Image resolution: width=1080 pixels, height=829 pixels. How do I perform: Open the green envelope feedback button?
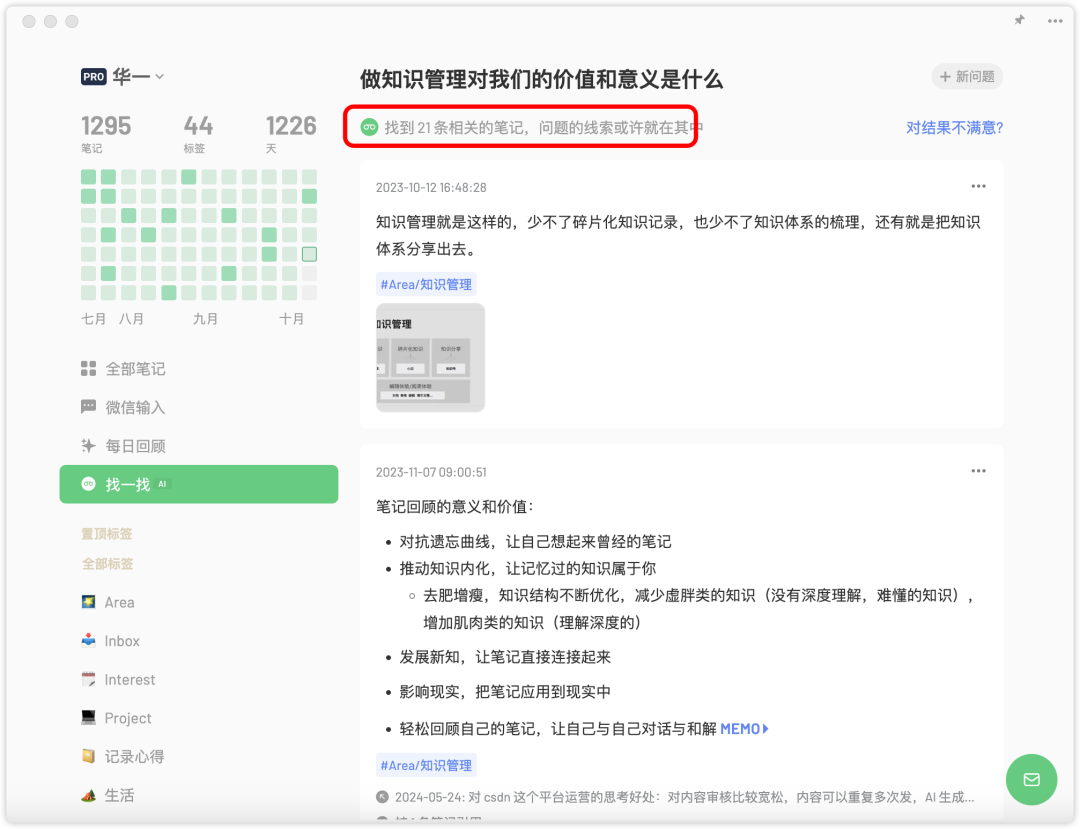click(x=1031, y=779)
